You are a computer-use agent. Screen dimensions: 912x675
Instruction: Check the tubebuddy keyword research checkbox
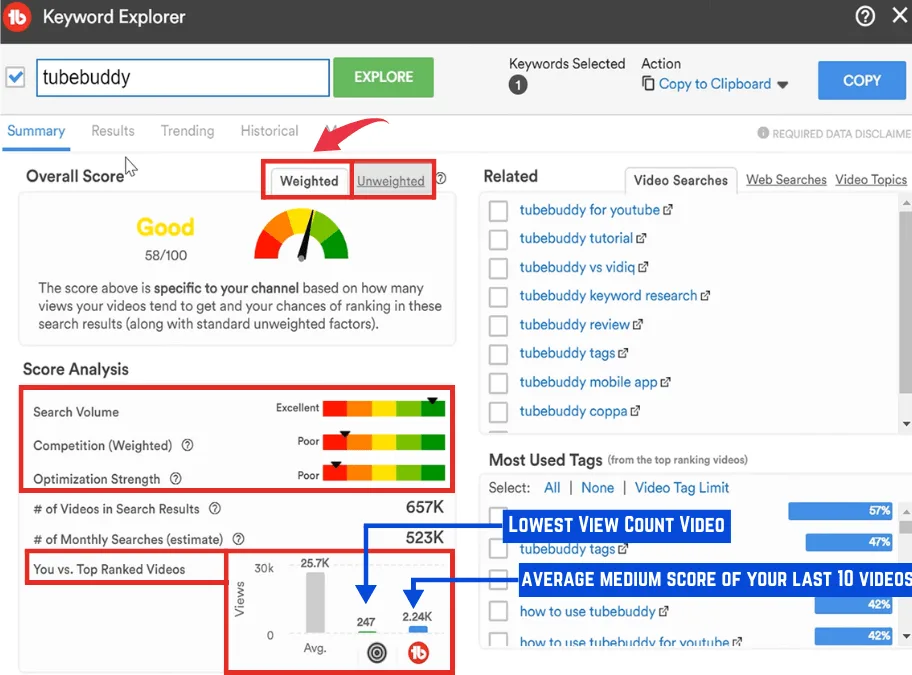pyautogui.click(x=498, y=297)
